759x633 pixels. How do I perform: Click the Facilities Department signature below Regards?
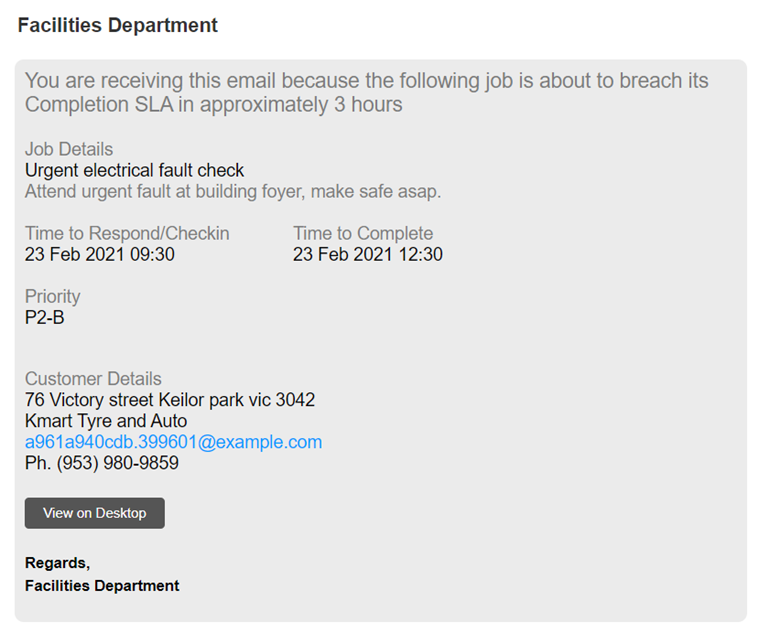tap(102, 586)
